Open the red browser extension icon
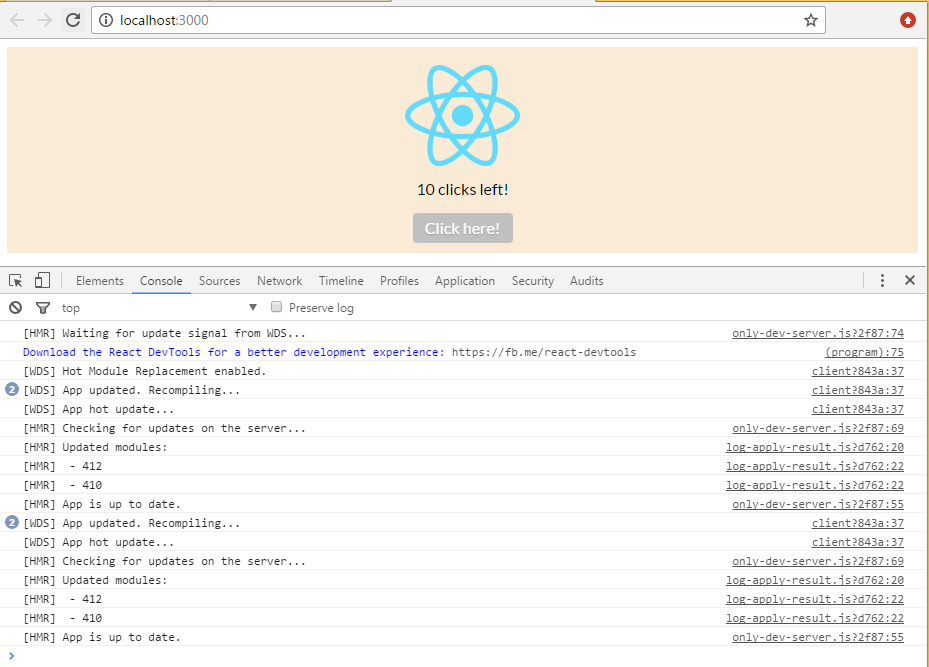 908,20
